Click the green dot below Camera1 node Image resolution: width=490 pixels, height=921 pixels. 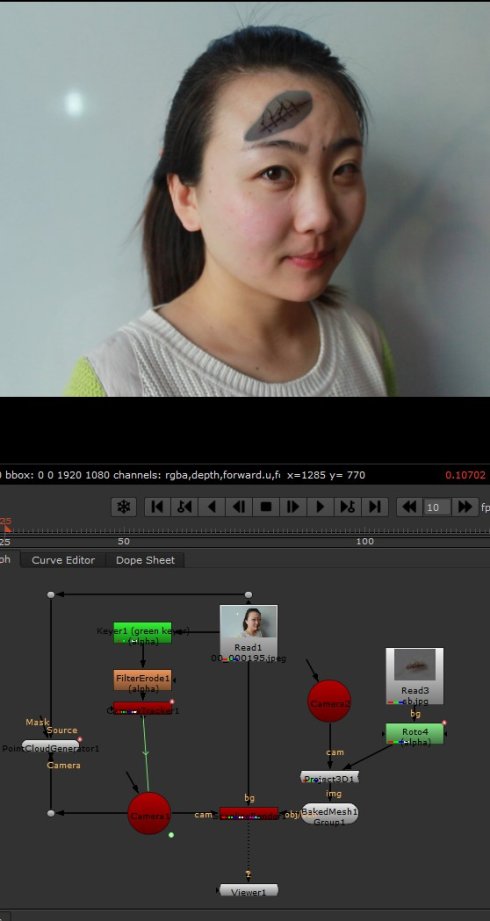(x=171, y=835)
